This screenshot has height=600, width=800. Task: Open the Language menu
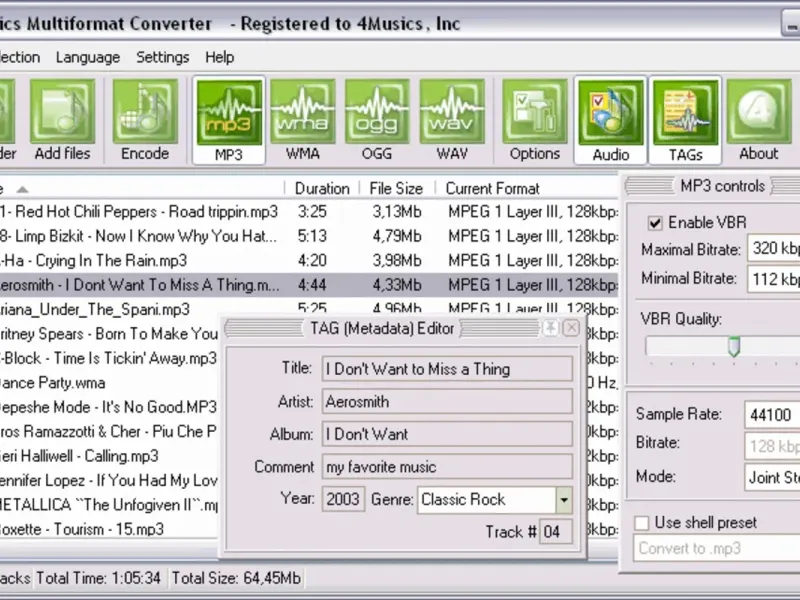point(88,57)
